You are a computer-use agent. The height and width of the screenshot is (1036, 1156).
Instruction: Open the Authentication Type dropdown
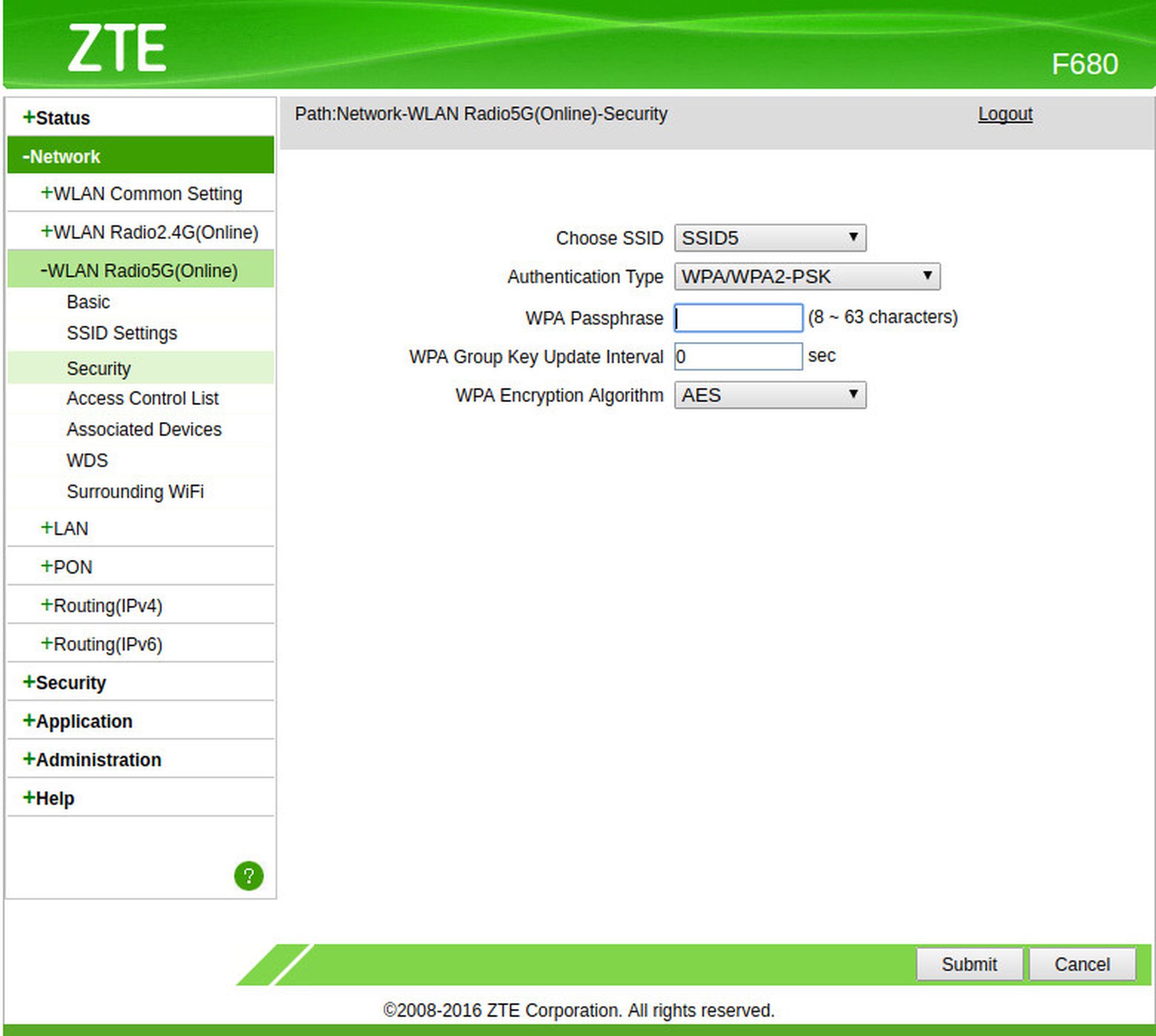[806, 276]
